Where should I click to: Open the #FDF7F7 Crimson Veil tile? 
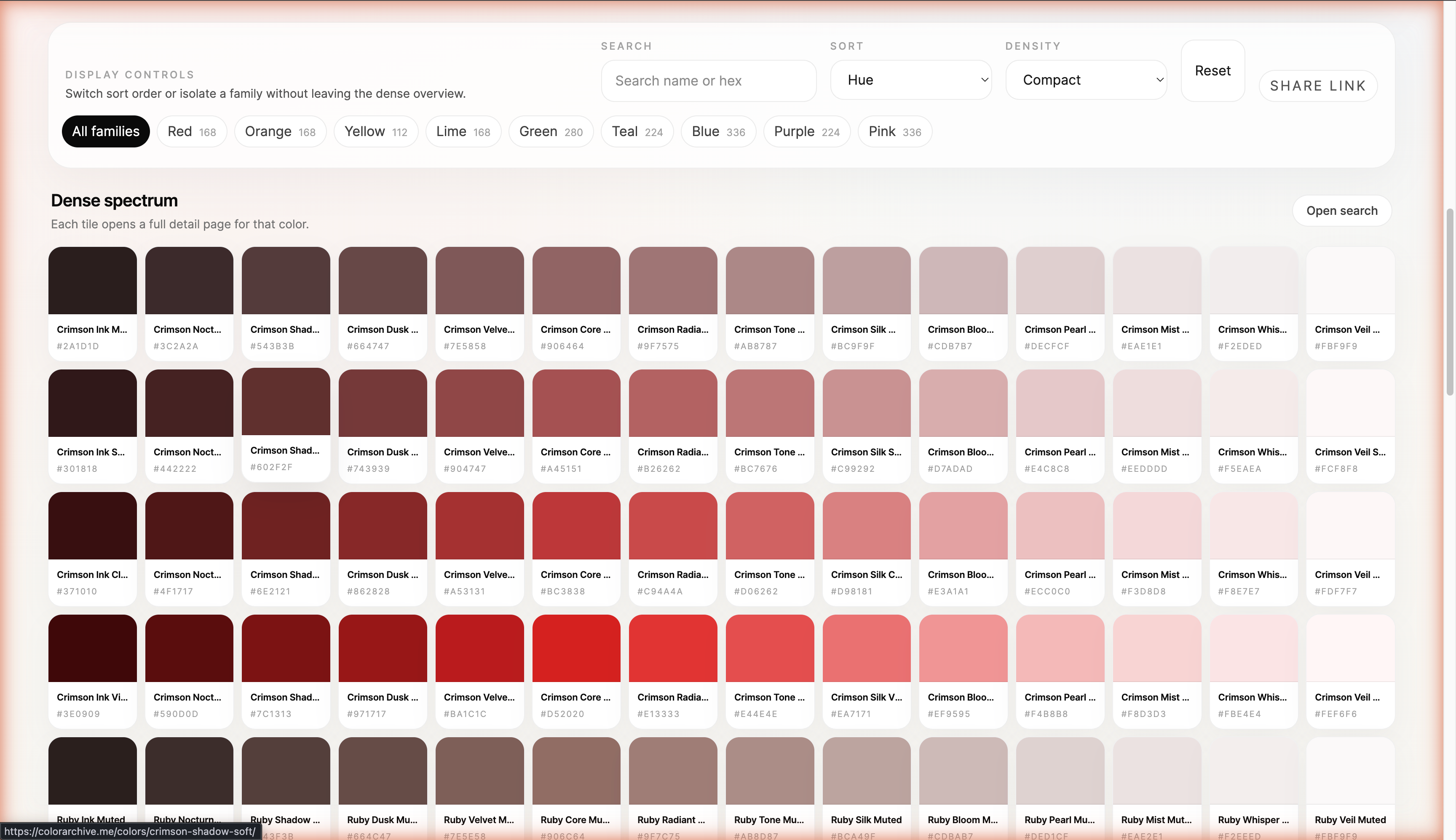1350,548
